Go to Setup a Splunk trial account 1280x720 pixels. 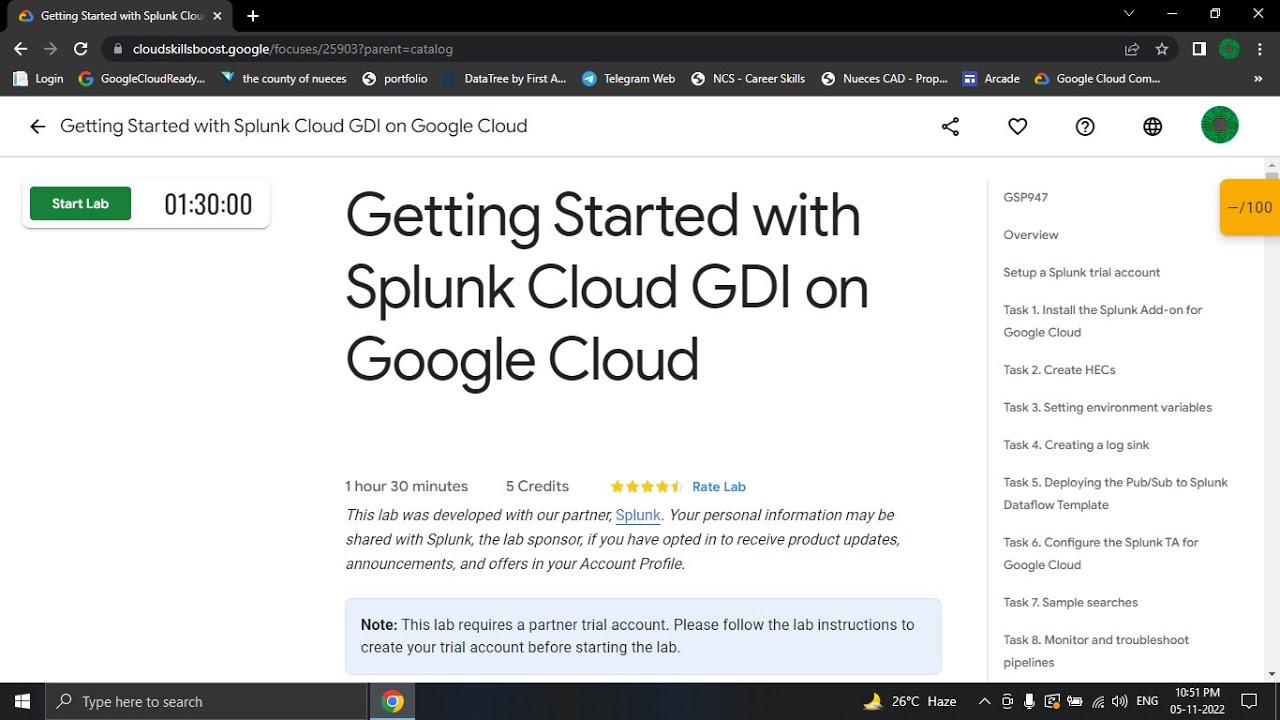(1082, 272)
